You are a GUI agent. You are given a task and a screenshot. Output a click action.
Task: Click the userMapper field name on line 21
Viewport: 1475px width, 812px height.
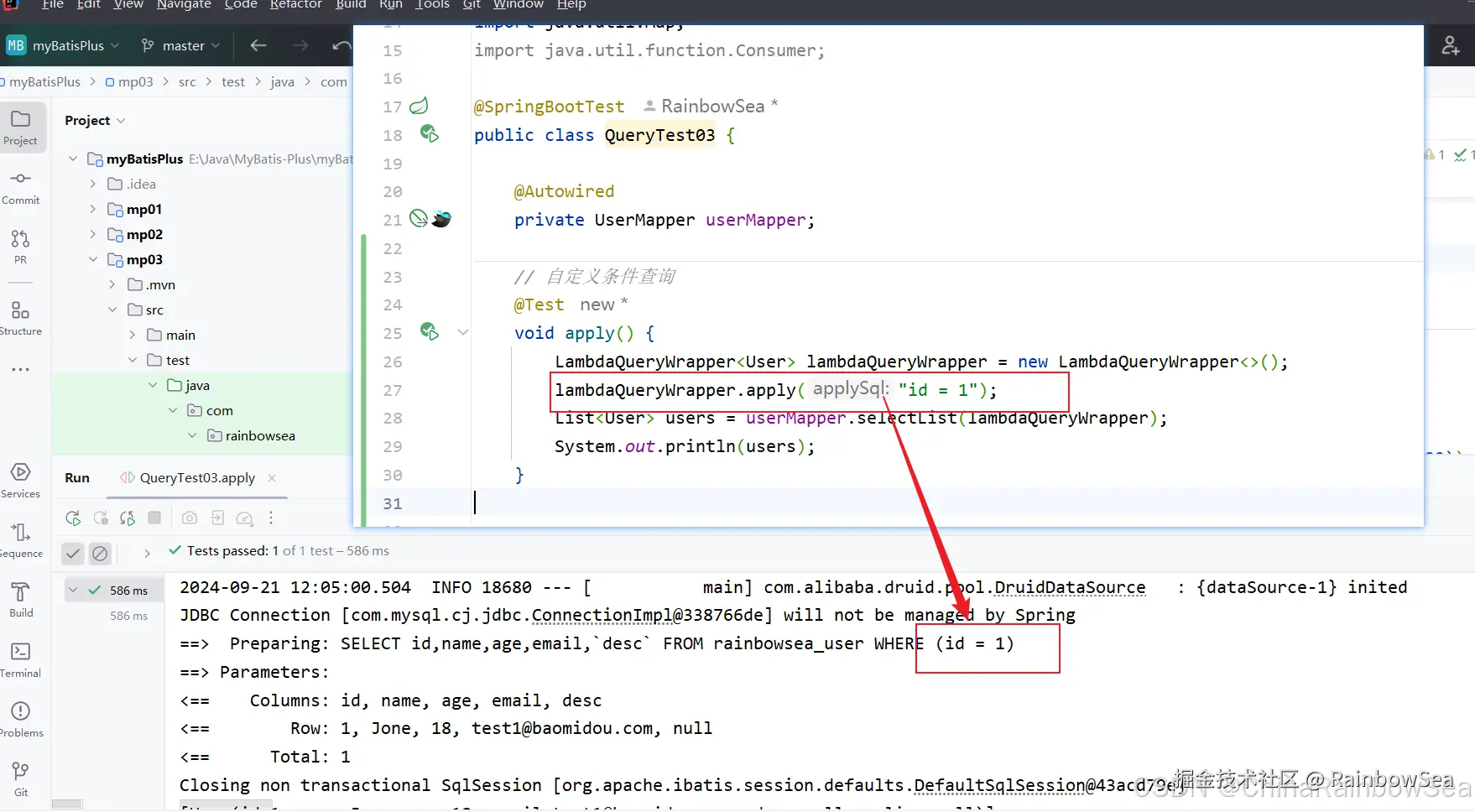[x=755, y=220]
